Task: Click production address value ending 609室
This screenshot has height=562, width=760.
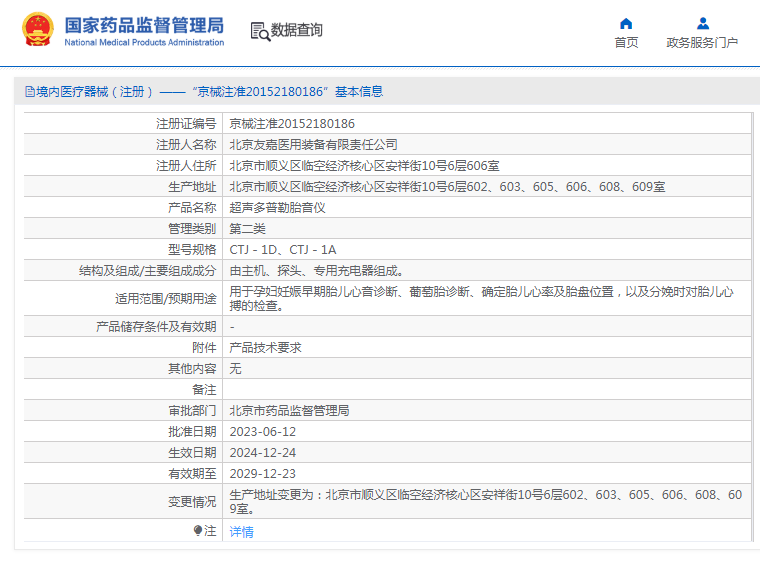Action: 447,187
